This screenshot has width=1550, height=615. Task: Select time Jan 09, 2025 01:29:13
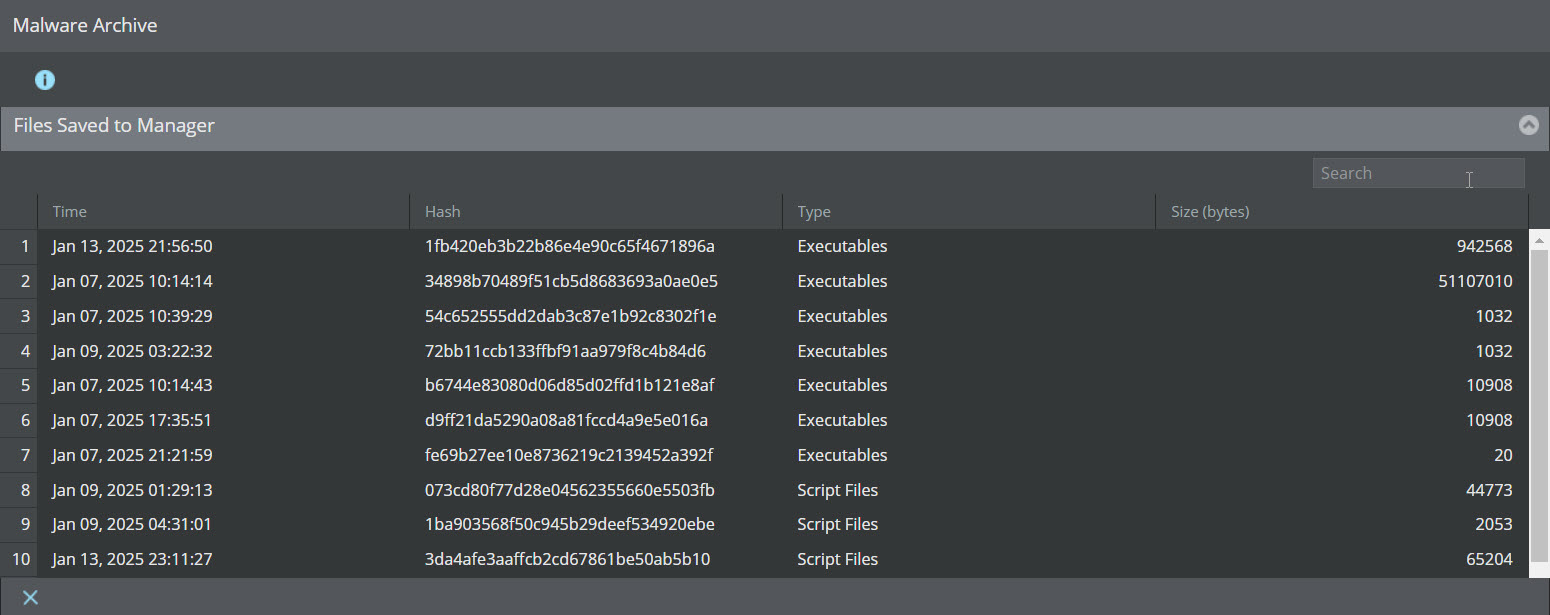pos(132,490)
